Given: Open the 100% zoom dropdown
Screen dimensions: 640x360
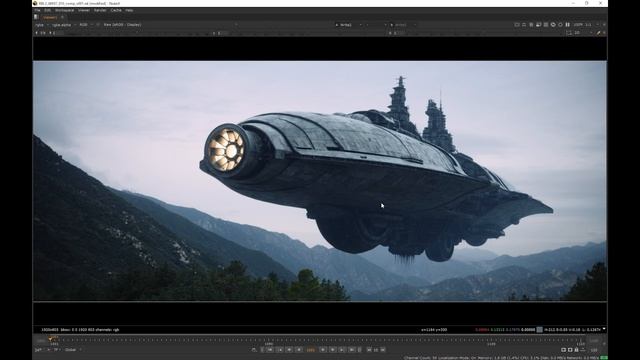Looking at the screenshot, I should pyautogui.click(x=578, y=25).
